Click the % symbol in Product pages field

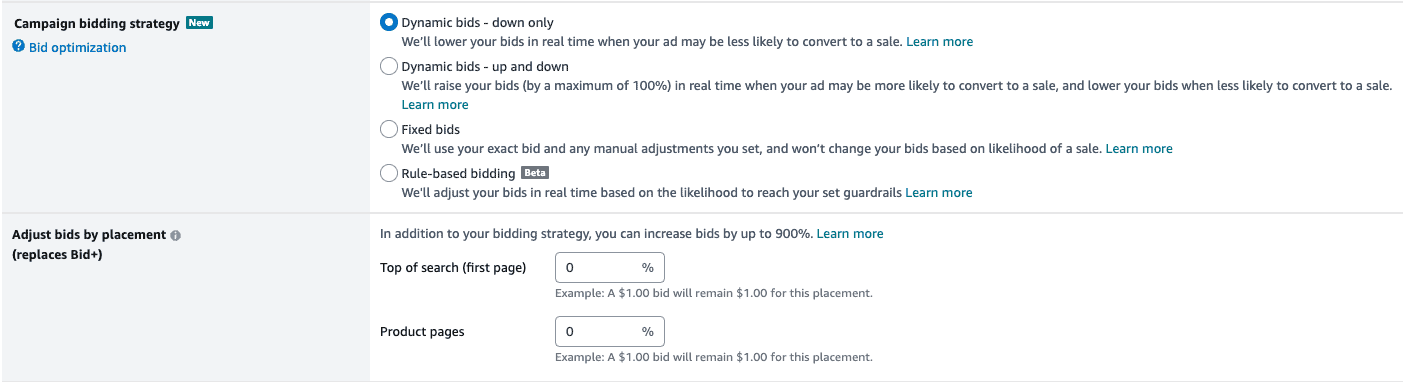(x=648, y=331)
